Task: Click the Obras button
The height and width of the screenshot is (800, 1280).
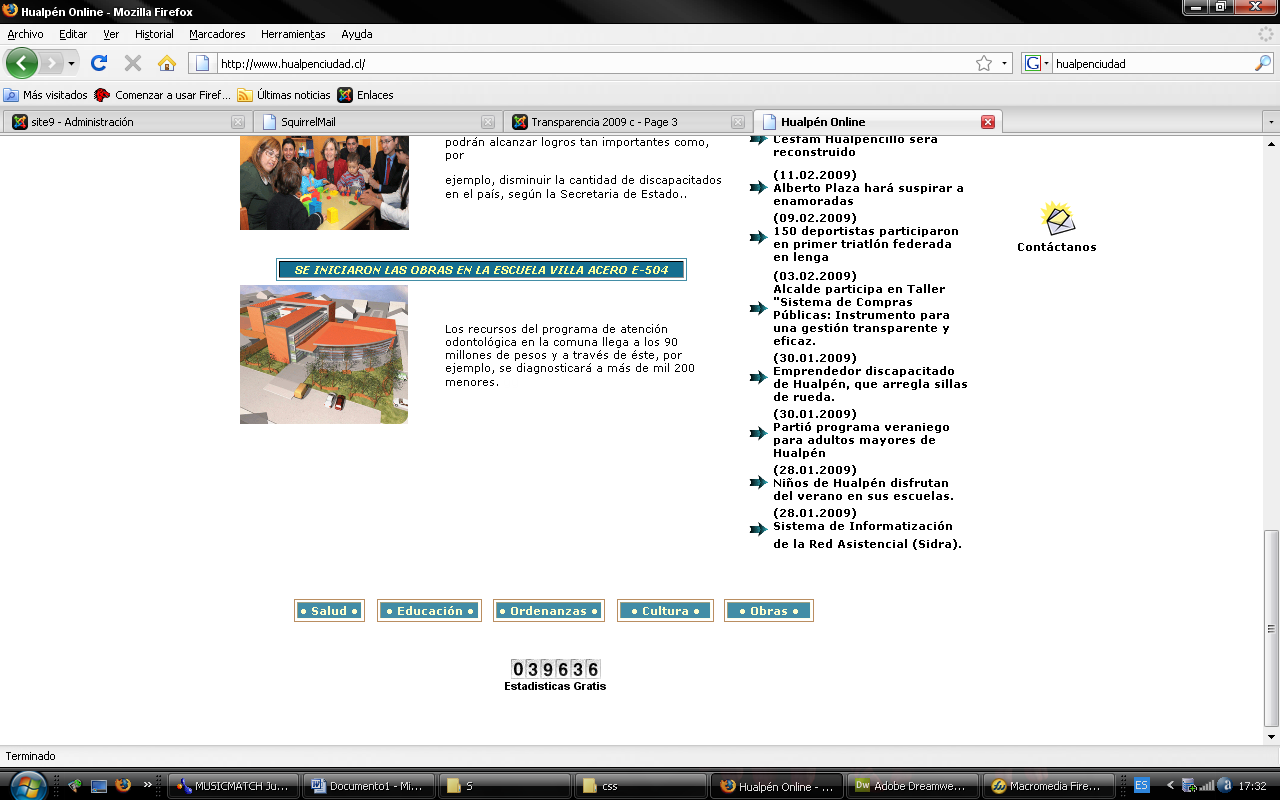Action: tap(769, 611)
